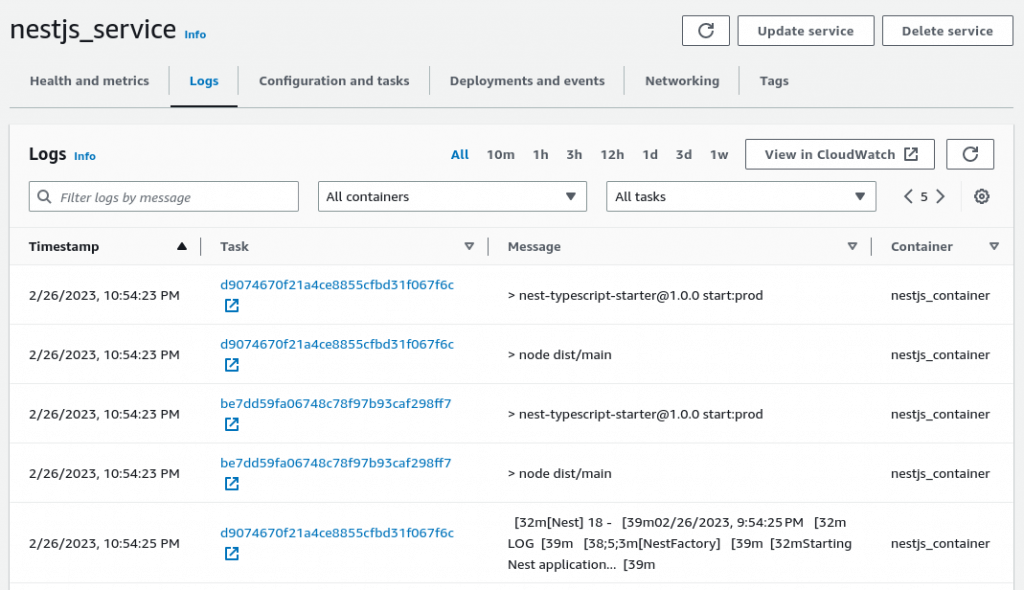
Task: Open the Task column filter icon
Action: point(468,246)
